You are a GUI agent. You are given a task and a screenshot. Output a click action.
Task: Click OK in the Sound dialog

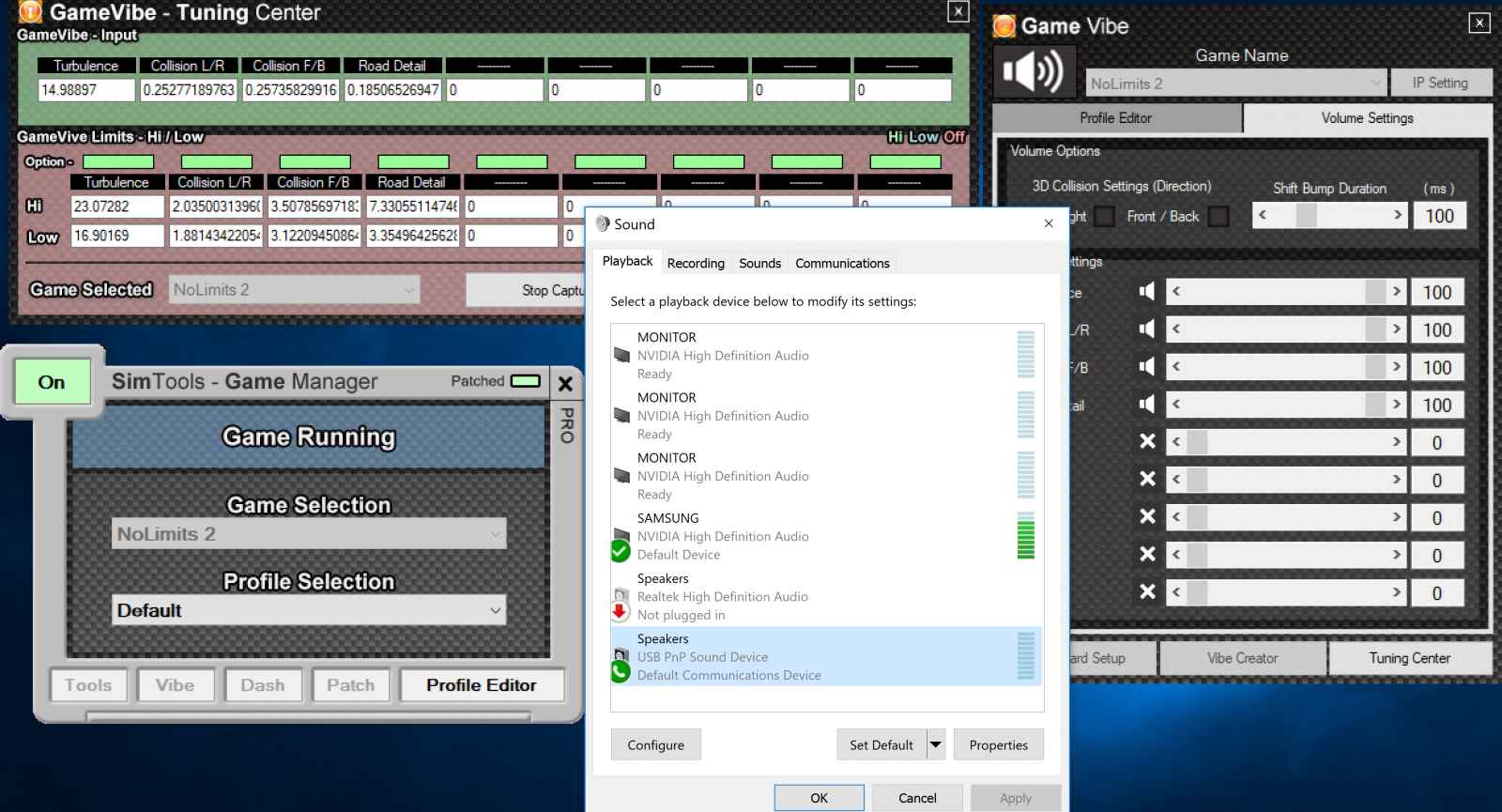(819, 798)
